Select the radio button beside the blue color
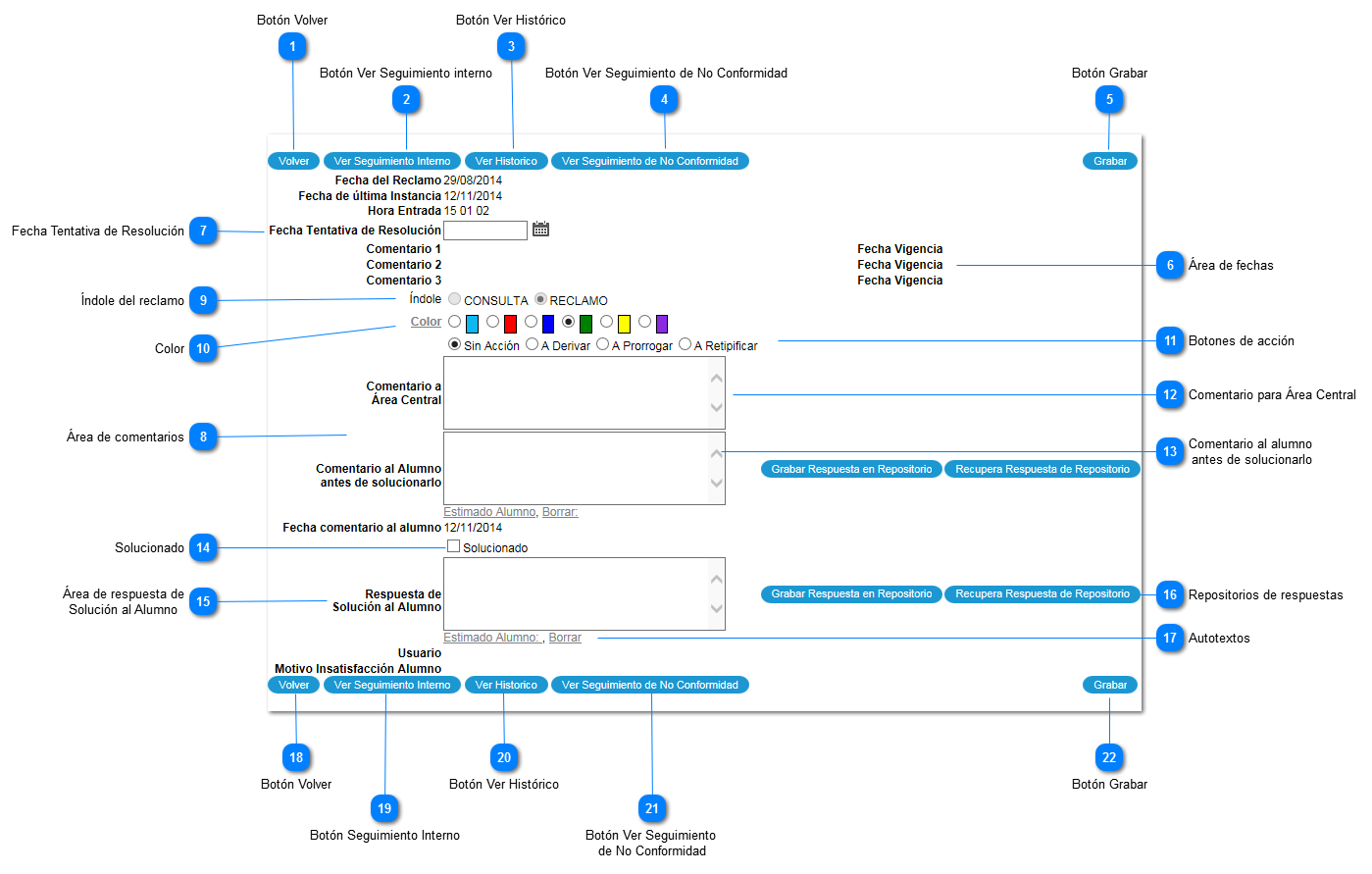1372x874 pixels. (x=531, y=322)
